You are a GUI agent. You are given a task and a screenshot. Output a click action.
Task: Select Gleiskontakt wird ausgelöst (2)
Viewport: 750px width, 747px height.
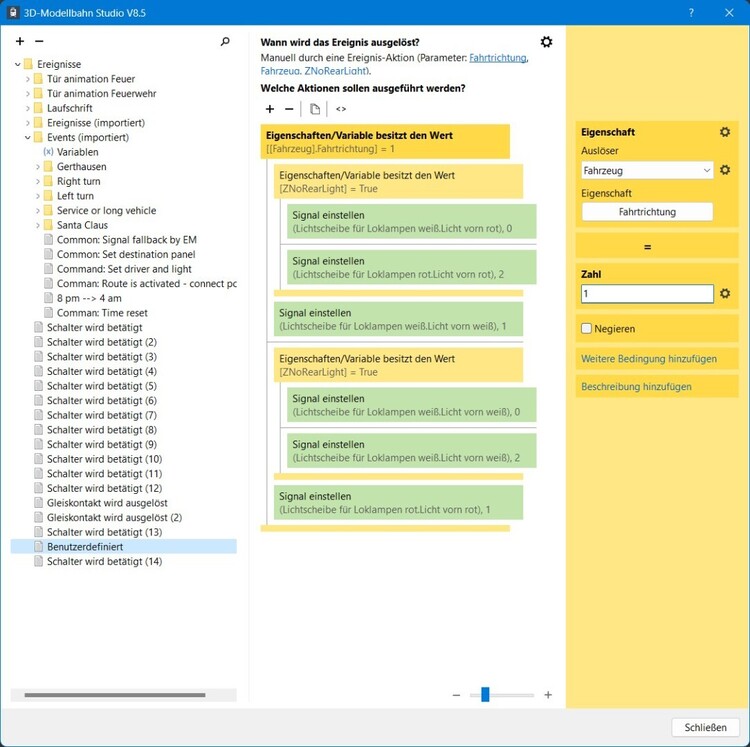pos(114,517)
